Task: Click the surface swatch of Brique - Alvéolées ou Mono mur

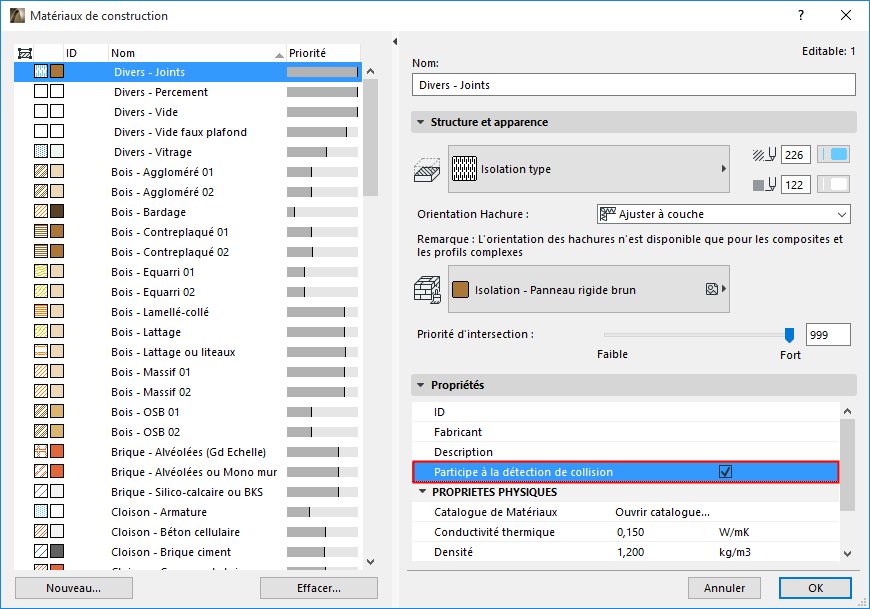Action: 57,471
